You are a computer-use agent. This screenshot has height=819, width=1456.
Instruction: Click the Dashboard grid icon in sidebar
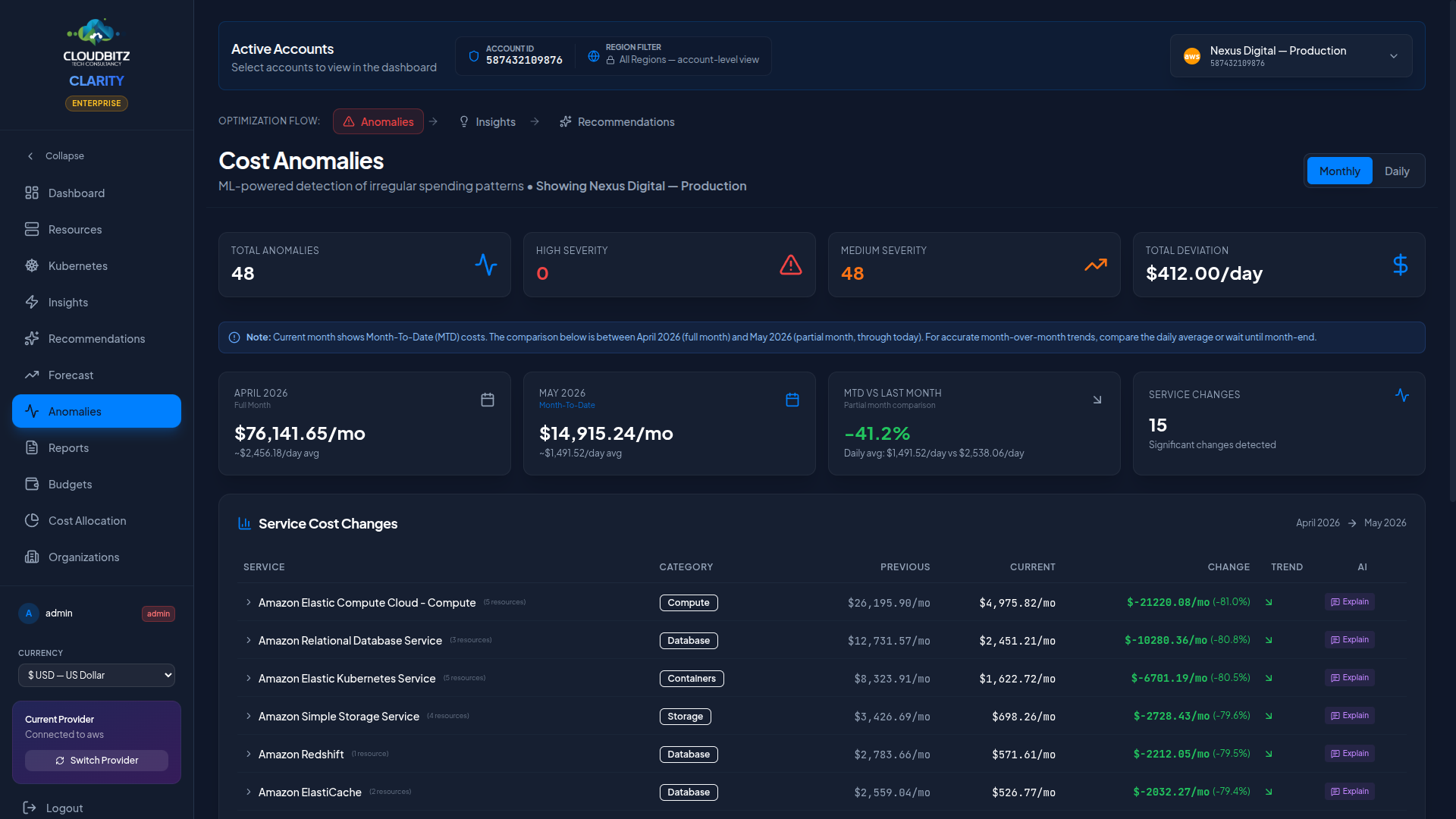tap(32, 193)
